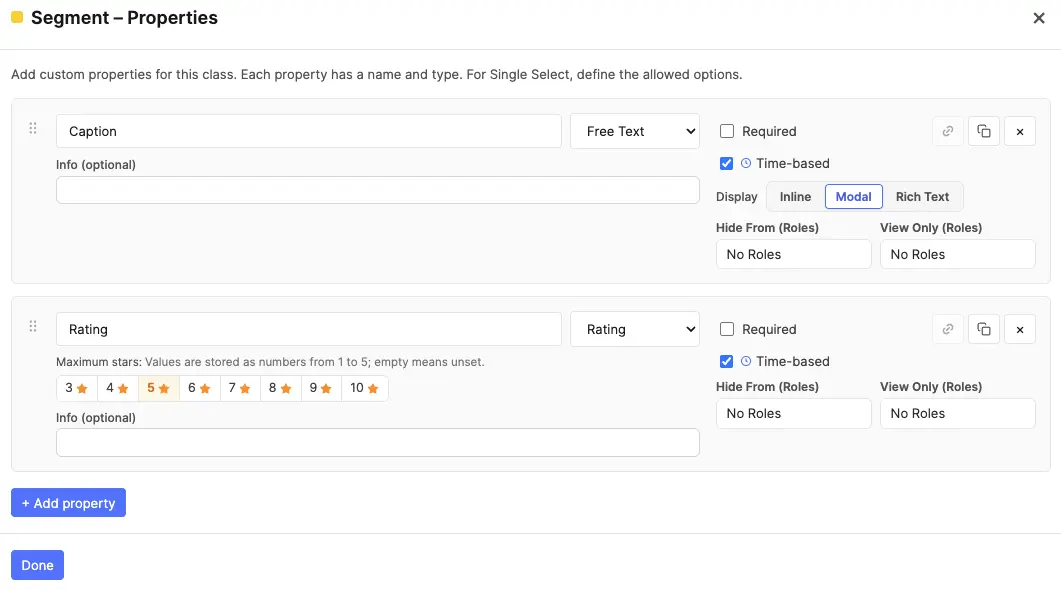Remove the Caption property
1061x590 pixels.
[x=1020, y=131]
